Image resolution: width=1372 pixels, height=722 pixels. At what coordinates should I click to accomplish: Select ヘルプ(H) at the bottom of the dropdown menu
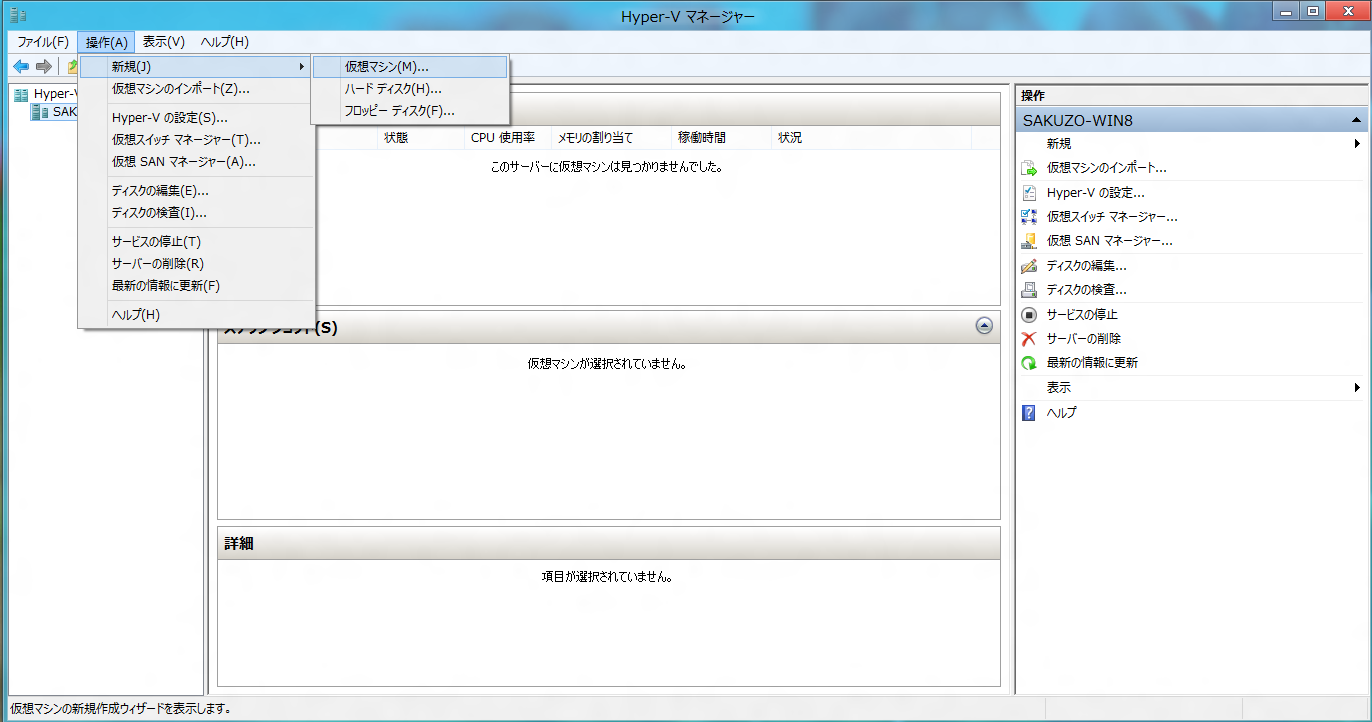click(197, 315)
